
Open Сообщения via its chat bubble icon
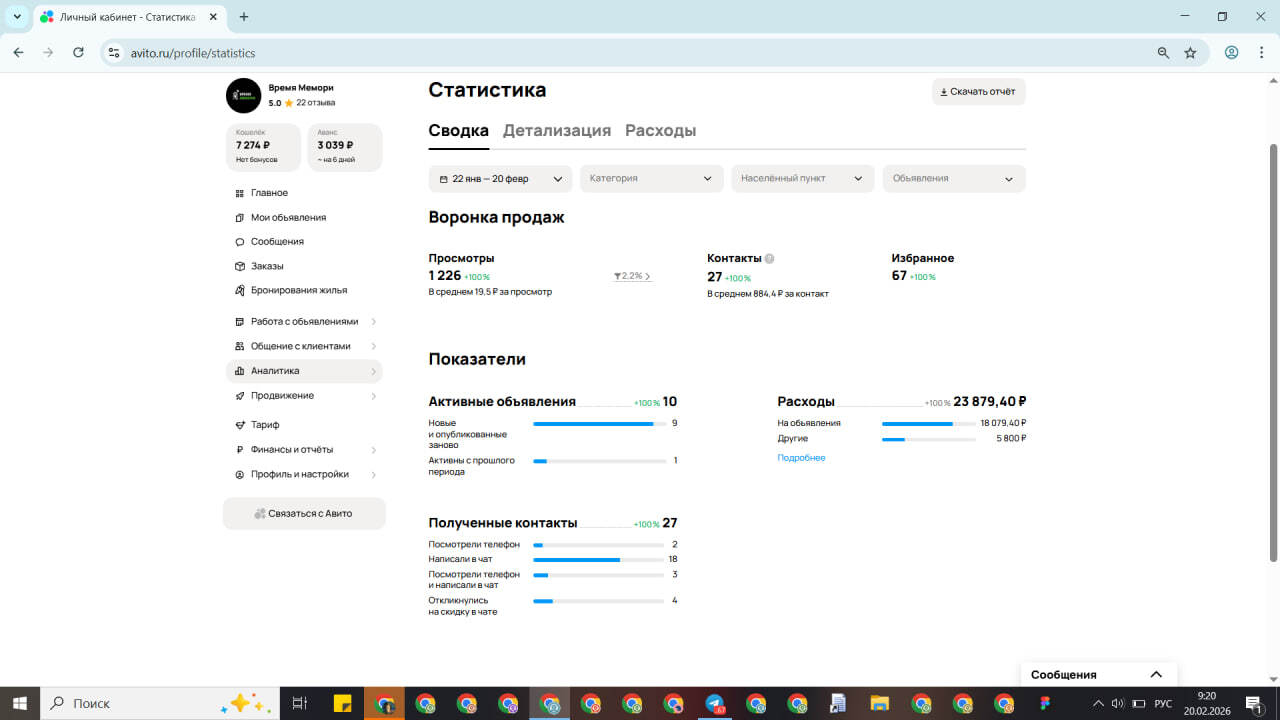point(239,242)
